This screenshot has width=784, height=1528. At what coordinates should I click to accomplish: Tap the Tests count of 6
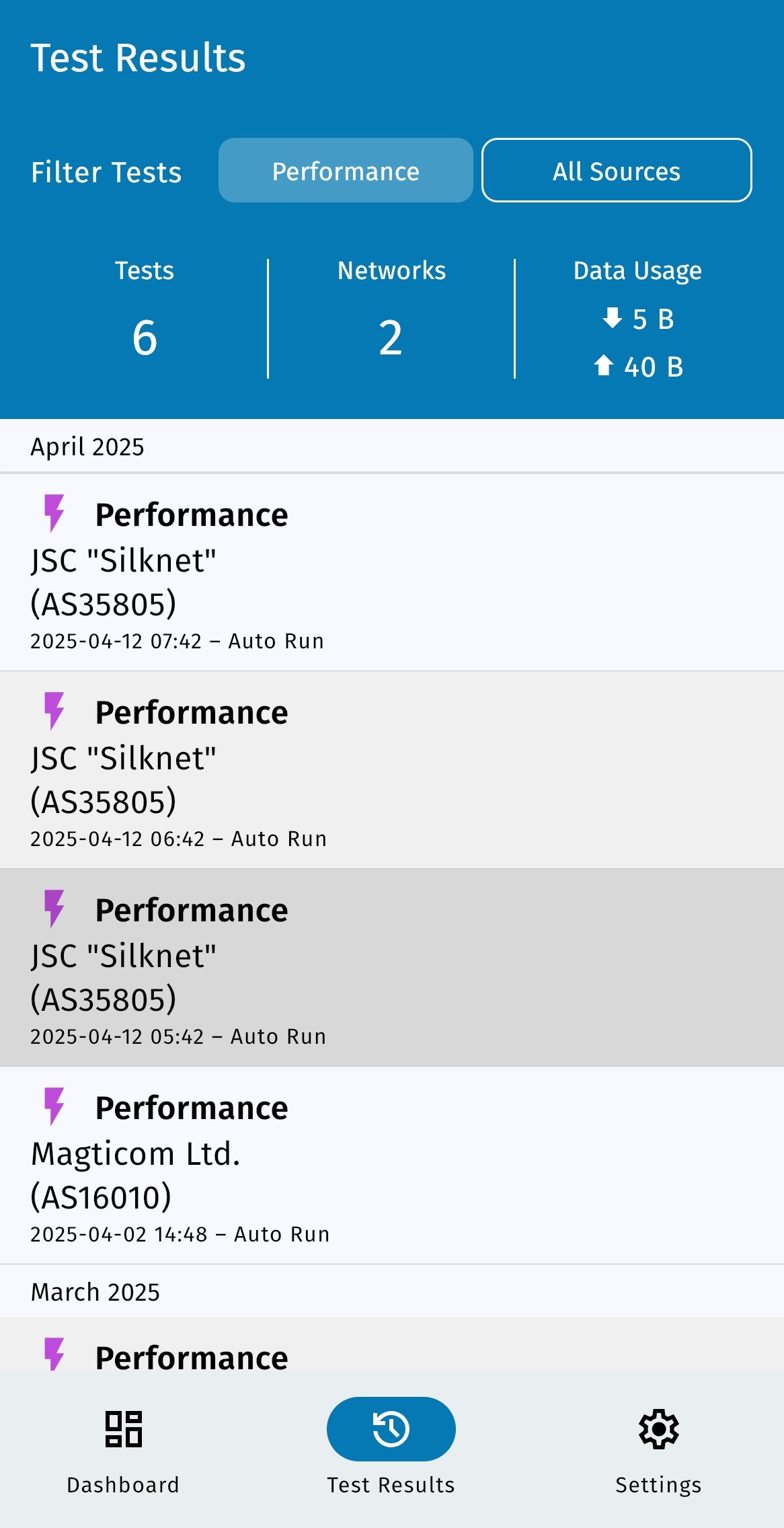[x=145, y=338]
